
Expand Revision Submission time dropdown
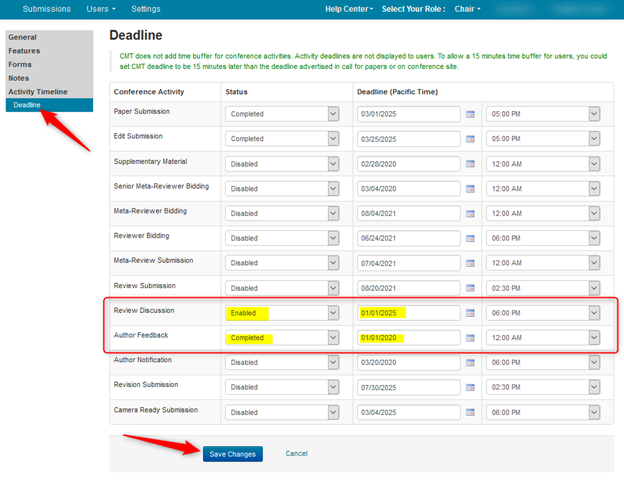[x=594, y=387]
